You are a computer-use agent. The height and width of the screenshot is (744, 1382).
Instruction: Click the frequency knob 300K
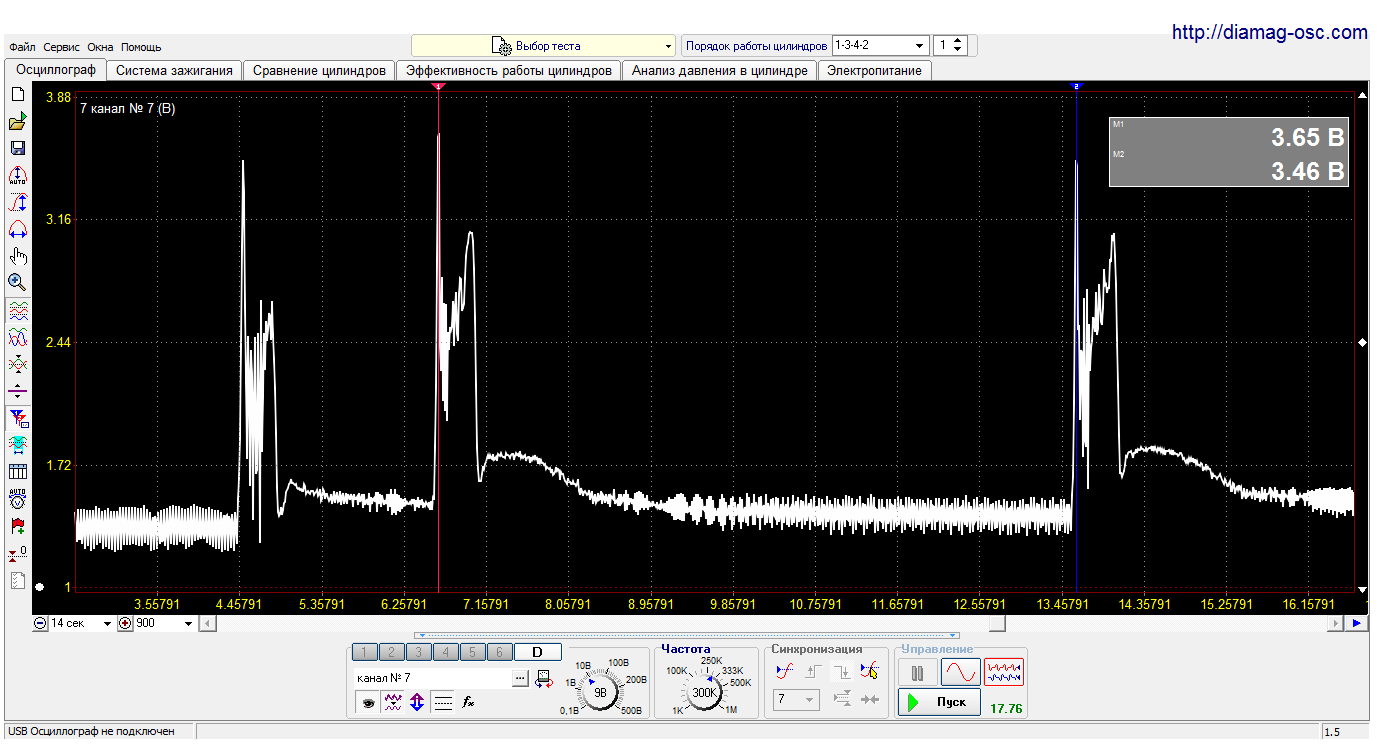click(x=705, y=691)
